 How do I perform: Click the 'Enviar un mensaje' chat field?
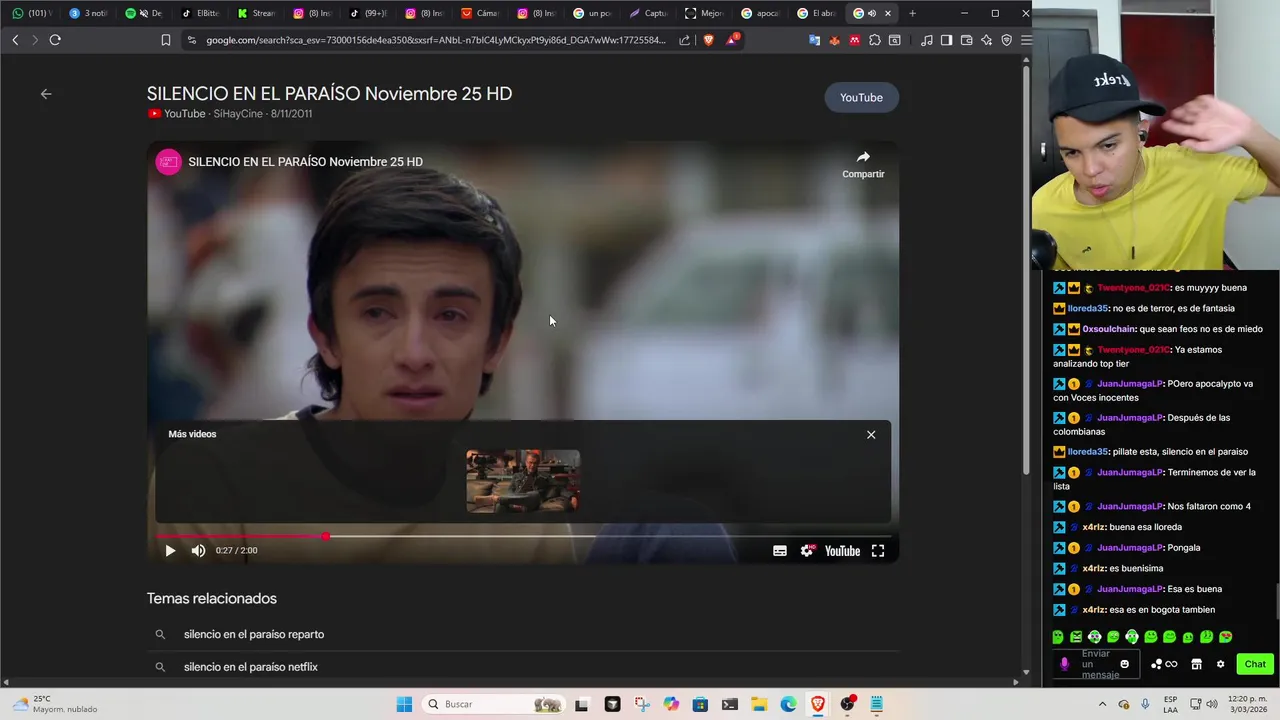pyautogui.click(x=1097, y=664)
